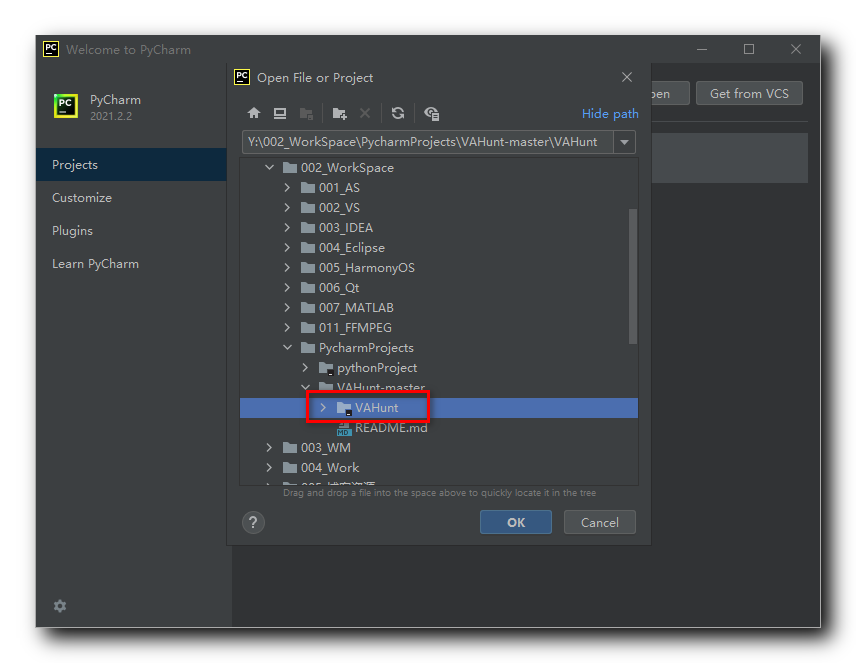Open the help question mark button
Viewport: 856px width, 663px height.
[253, 523]
